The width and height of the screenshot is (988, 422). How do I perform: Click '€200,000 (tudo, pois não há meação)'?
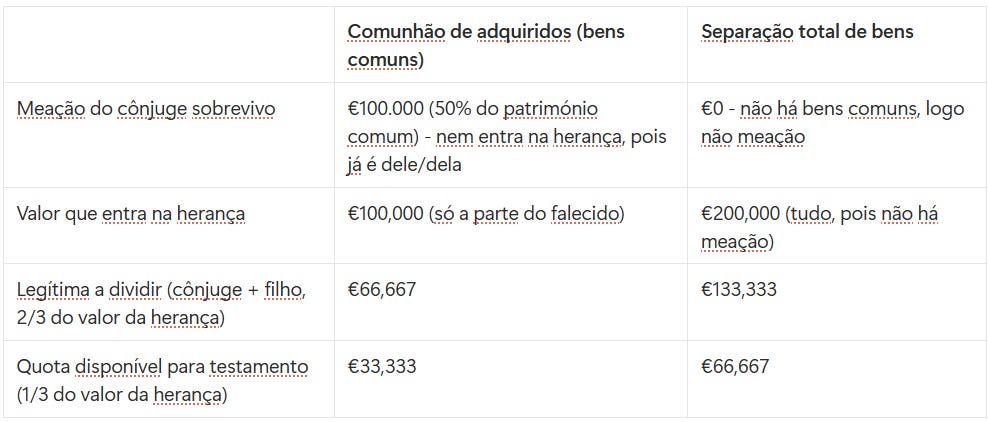[820, 227]
